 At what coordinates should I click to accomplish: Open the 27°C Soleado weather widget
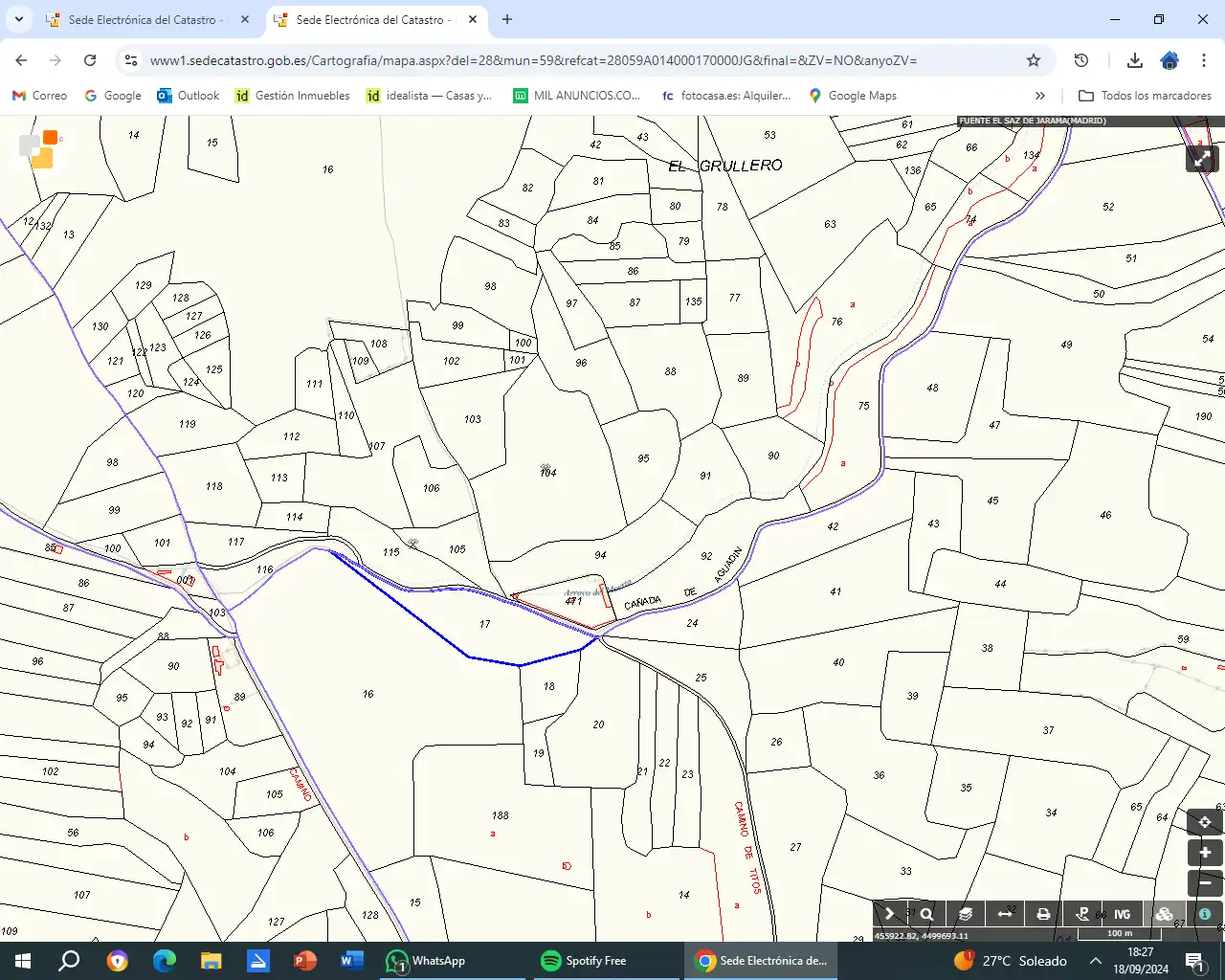1011,961
